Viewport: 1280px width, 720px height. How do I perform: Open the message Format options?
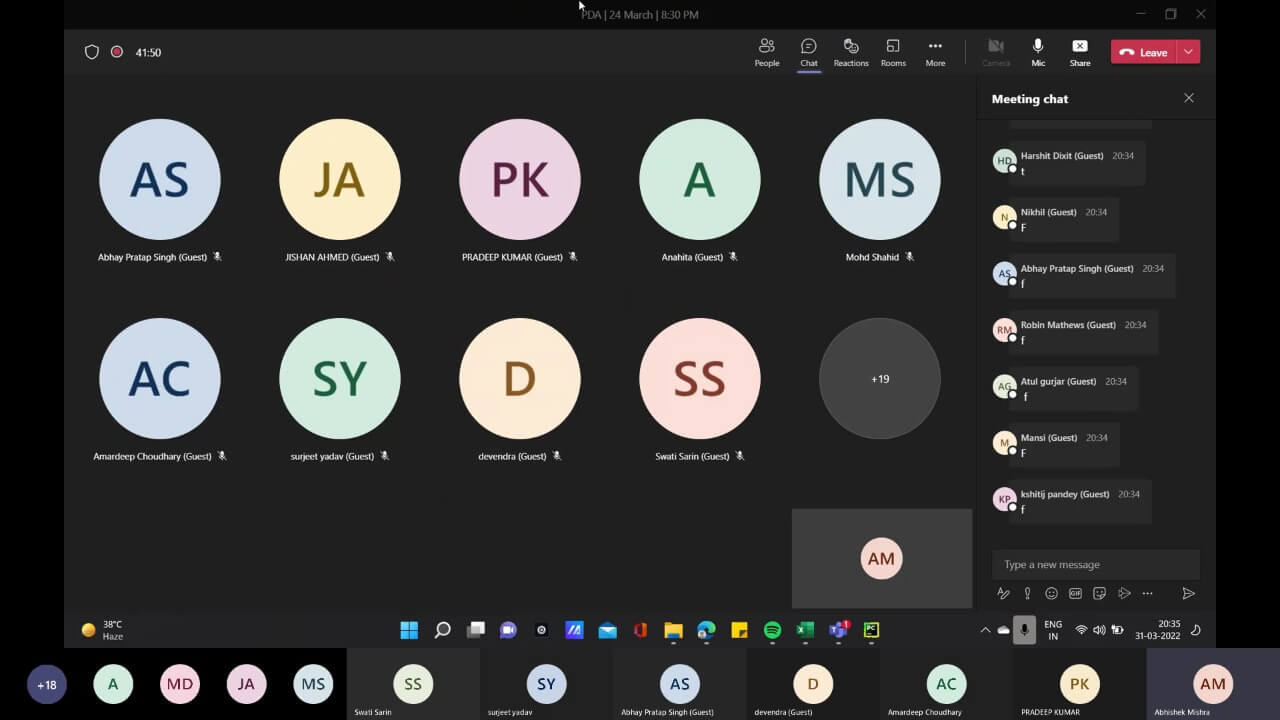pyautogui.click(x=1003, y=593)
